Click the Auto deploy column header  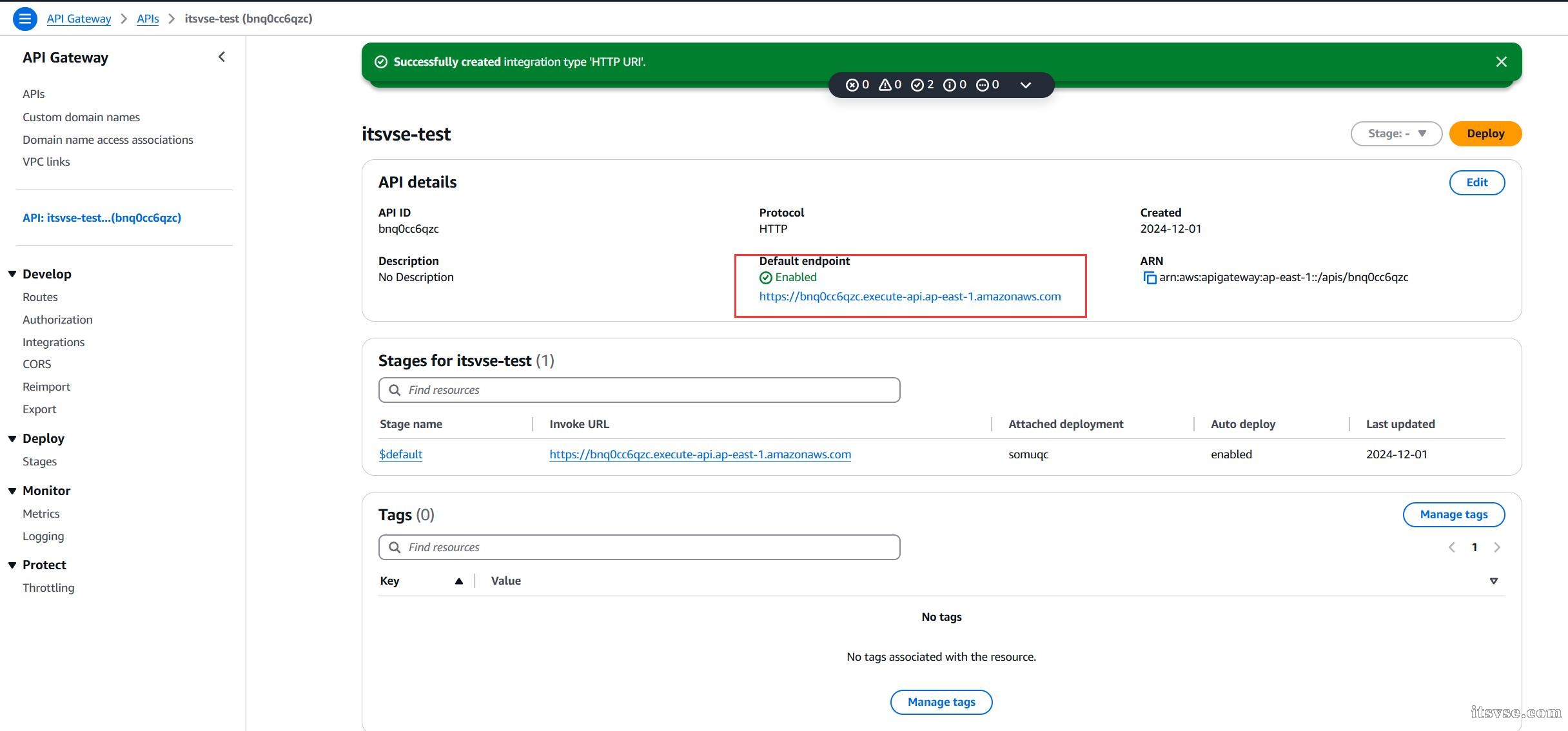point(1243,424)
